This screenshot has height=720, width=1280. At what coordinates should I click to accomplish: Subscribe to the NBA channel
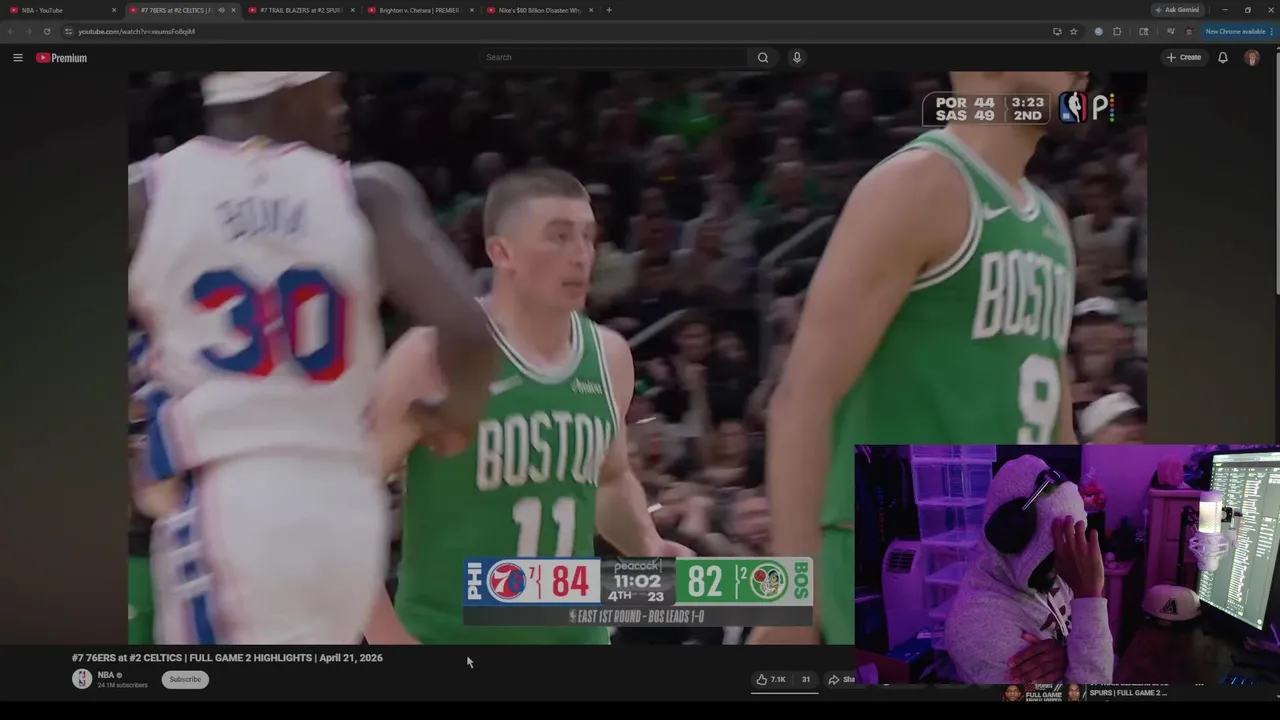(185, 680)
